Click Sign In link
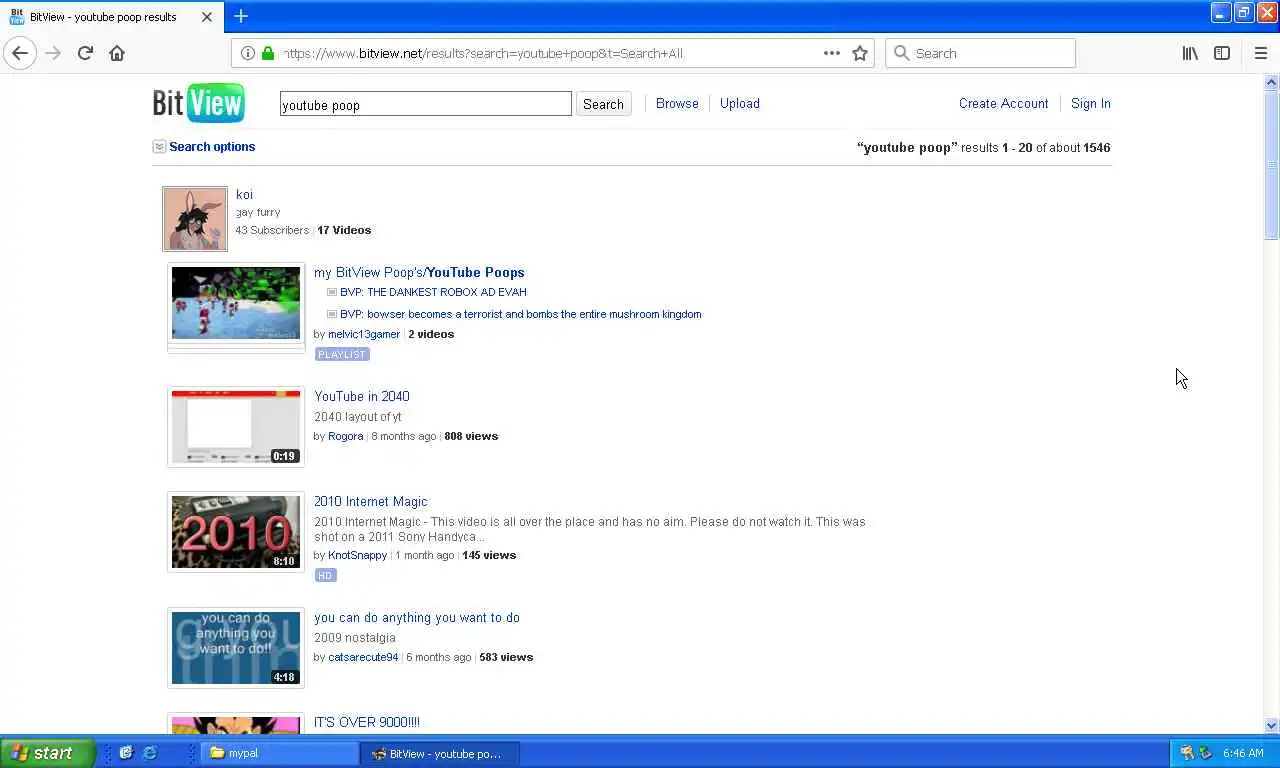This screenshot has height=768, width=1280. pyautogui.click(x=1090, y=104)
